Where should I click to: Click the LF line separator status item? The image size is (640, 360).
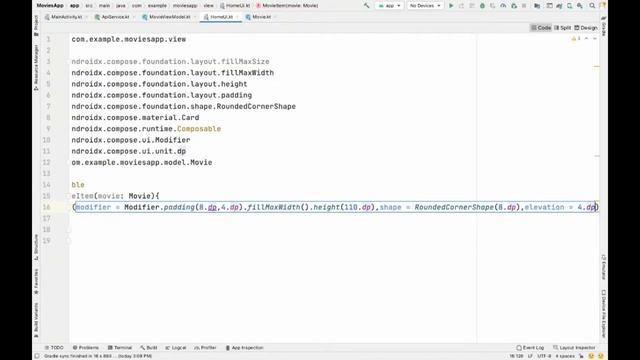[x=530, y=356]
